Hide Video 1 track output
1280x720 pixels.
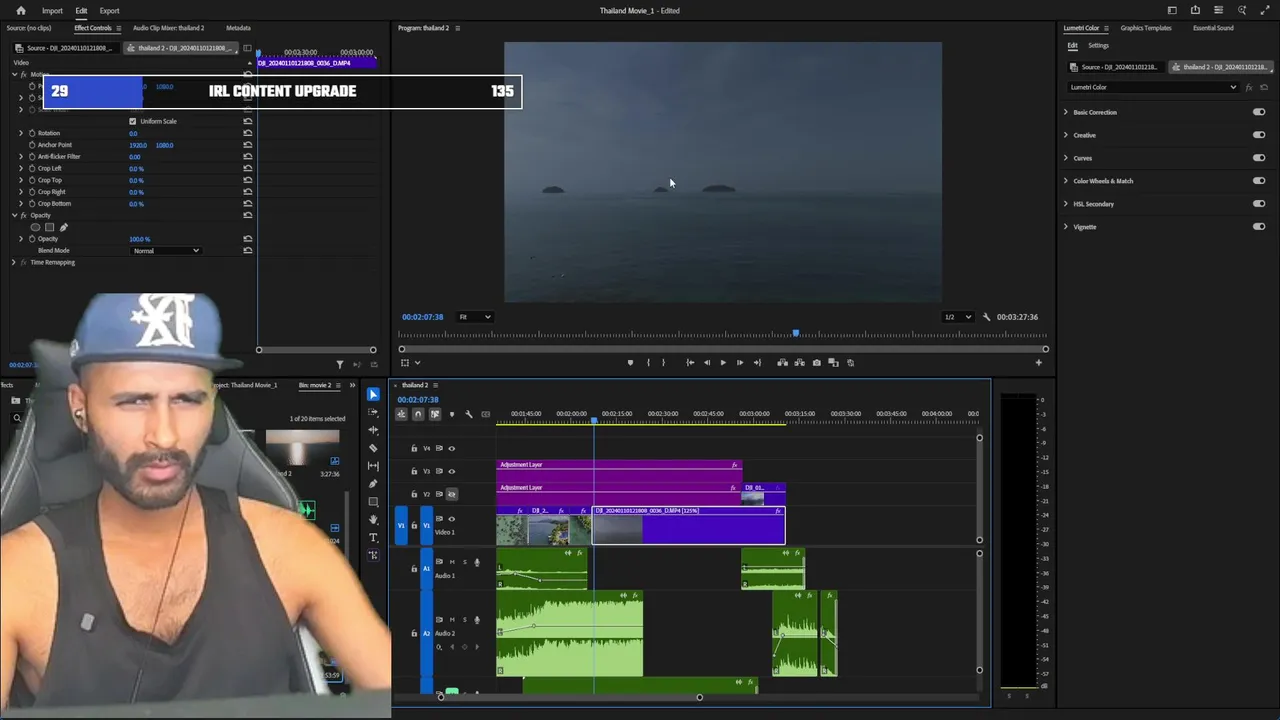451,519
